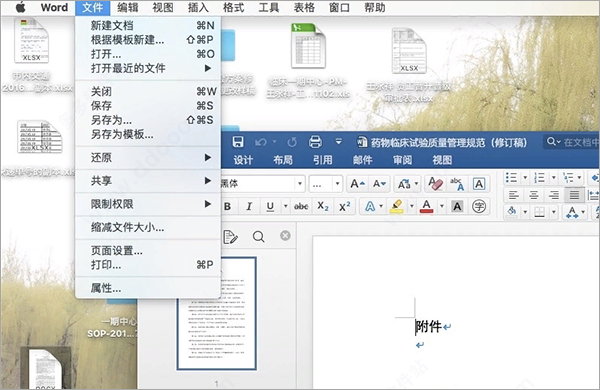The height and width of the screenshot is (390, 600).
Task: Click the enclosed character 字 icon
Action: [x=479, y=207]
